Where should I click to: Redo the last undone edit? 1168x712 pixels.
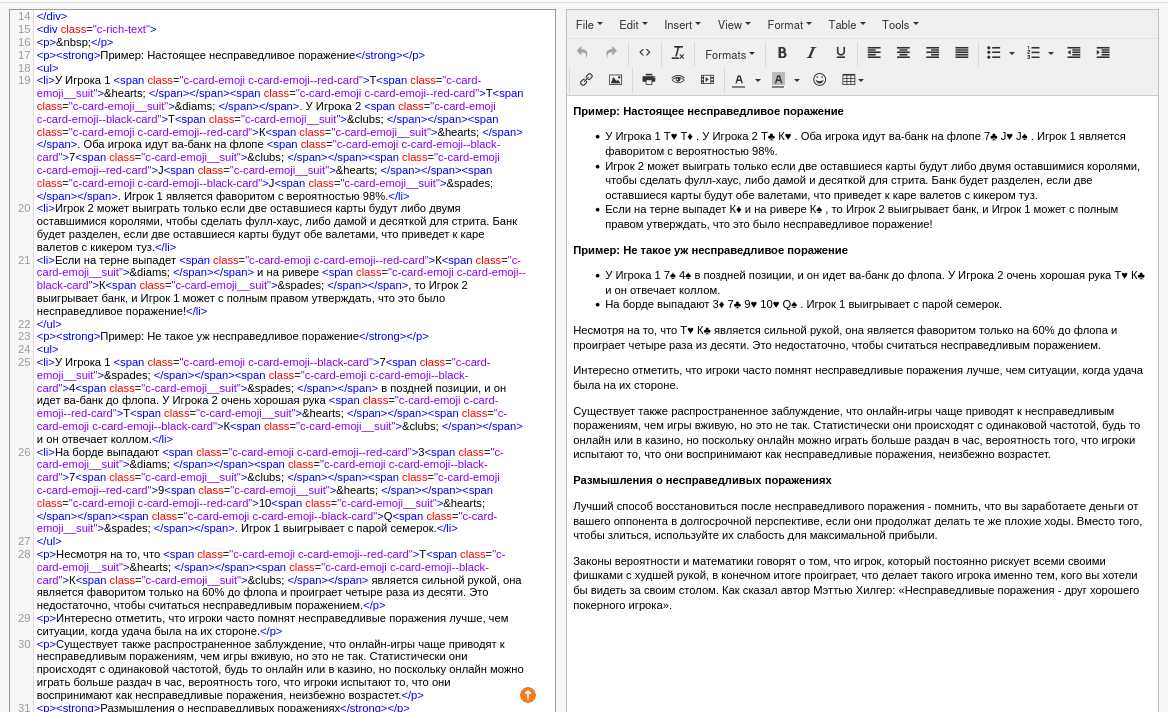point(612,53)
